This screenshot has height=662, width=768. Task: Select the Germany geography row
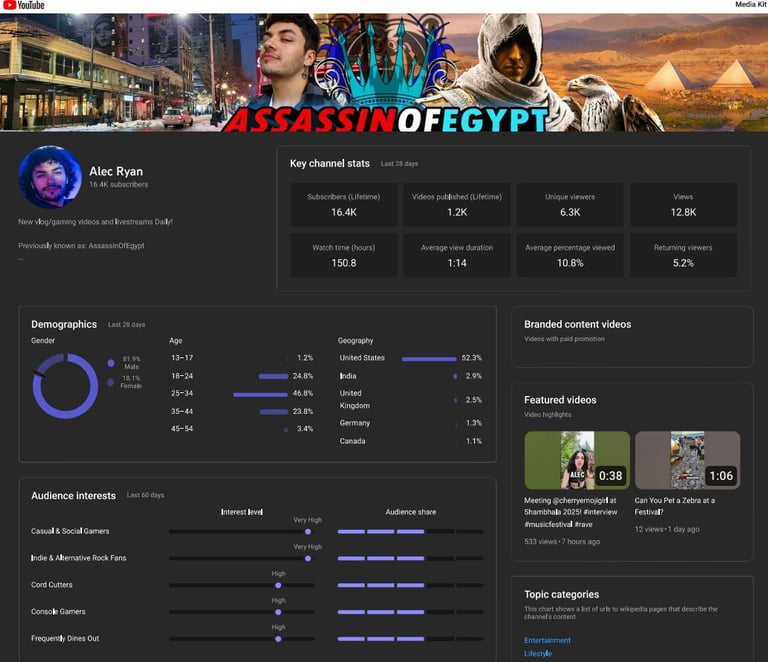(410, 423)
